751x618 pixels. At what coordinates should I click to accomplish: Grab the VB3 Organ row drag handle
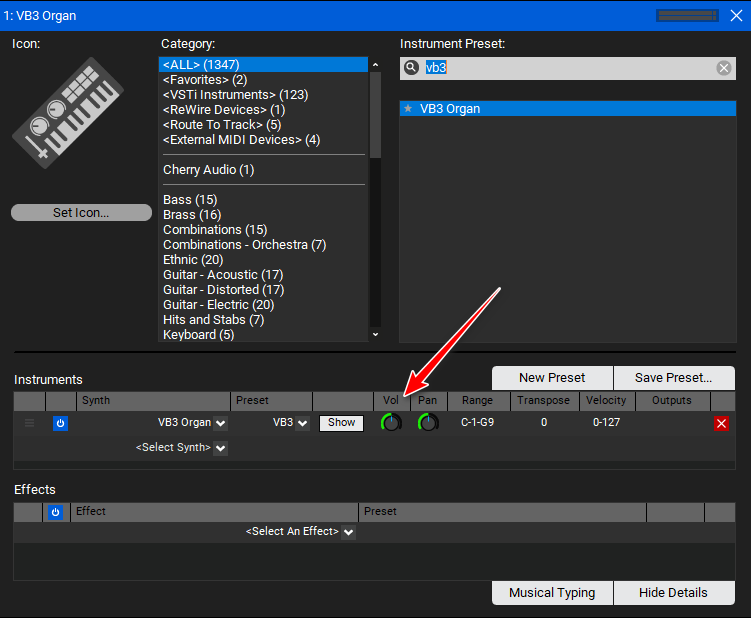click(29, 423)
